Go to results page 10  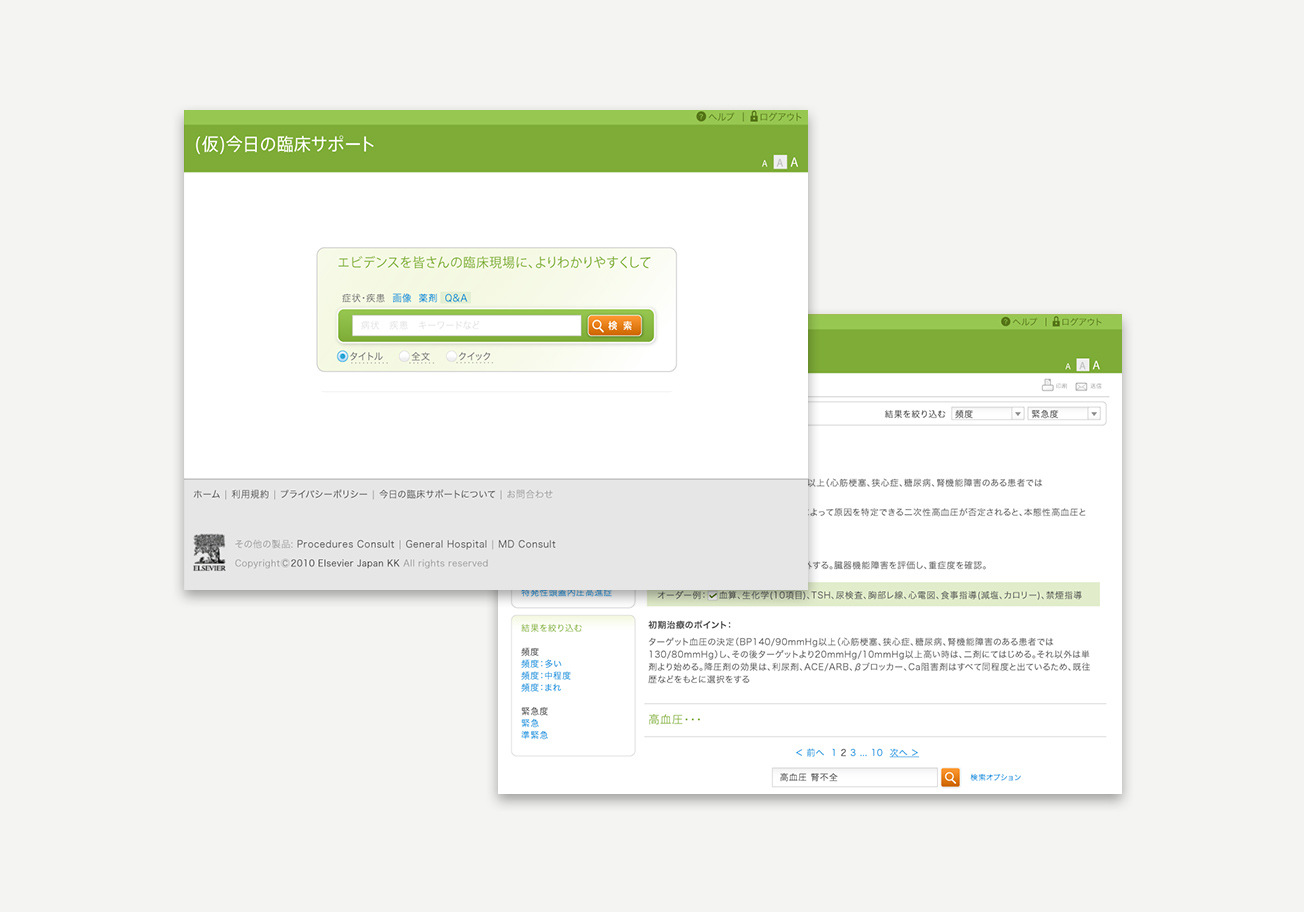point(877,752)
